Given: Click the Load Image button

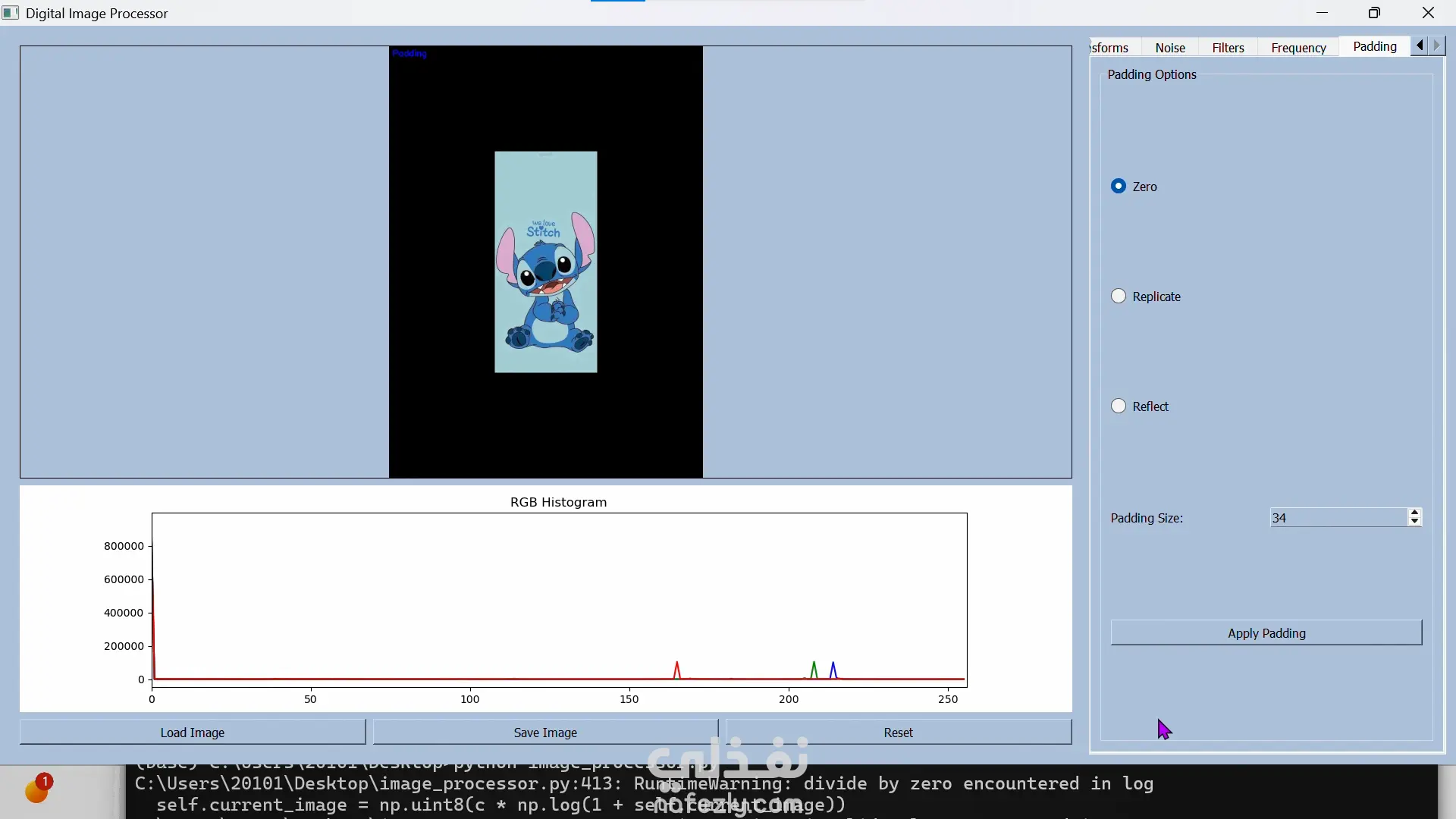Looking at the screenshot, I should point(193,733).
